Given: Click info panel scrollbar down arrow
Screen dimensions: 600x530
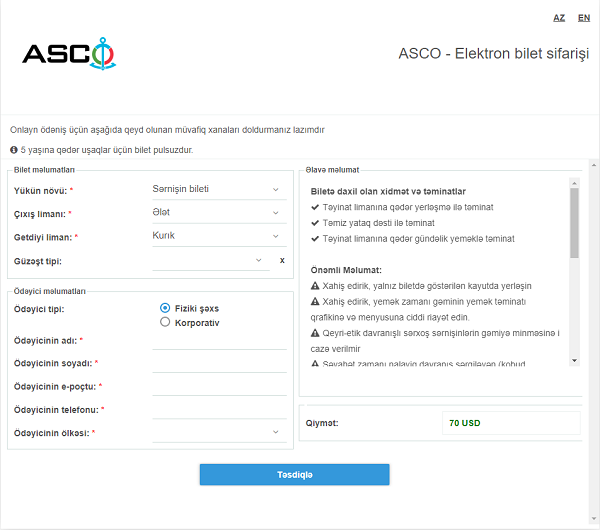Looking at the screenshot, I should (x=574, y=360).
